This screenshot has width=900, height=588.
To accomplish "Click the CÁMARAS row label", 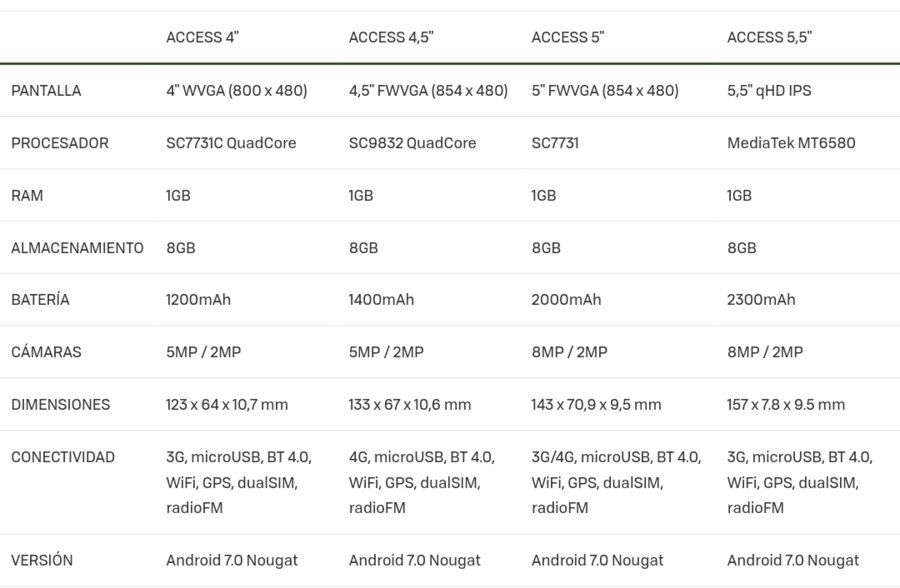I will (46, 351).
